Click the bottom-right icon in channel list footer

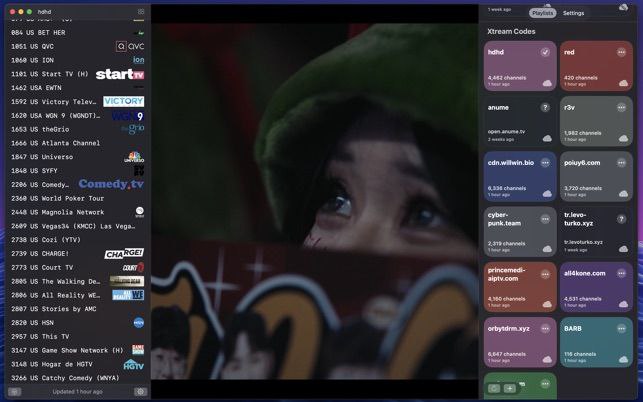pos(140,392)
